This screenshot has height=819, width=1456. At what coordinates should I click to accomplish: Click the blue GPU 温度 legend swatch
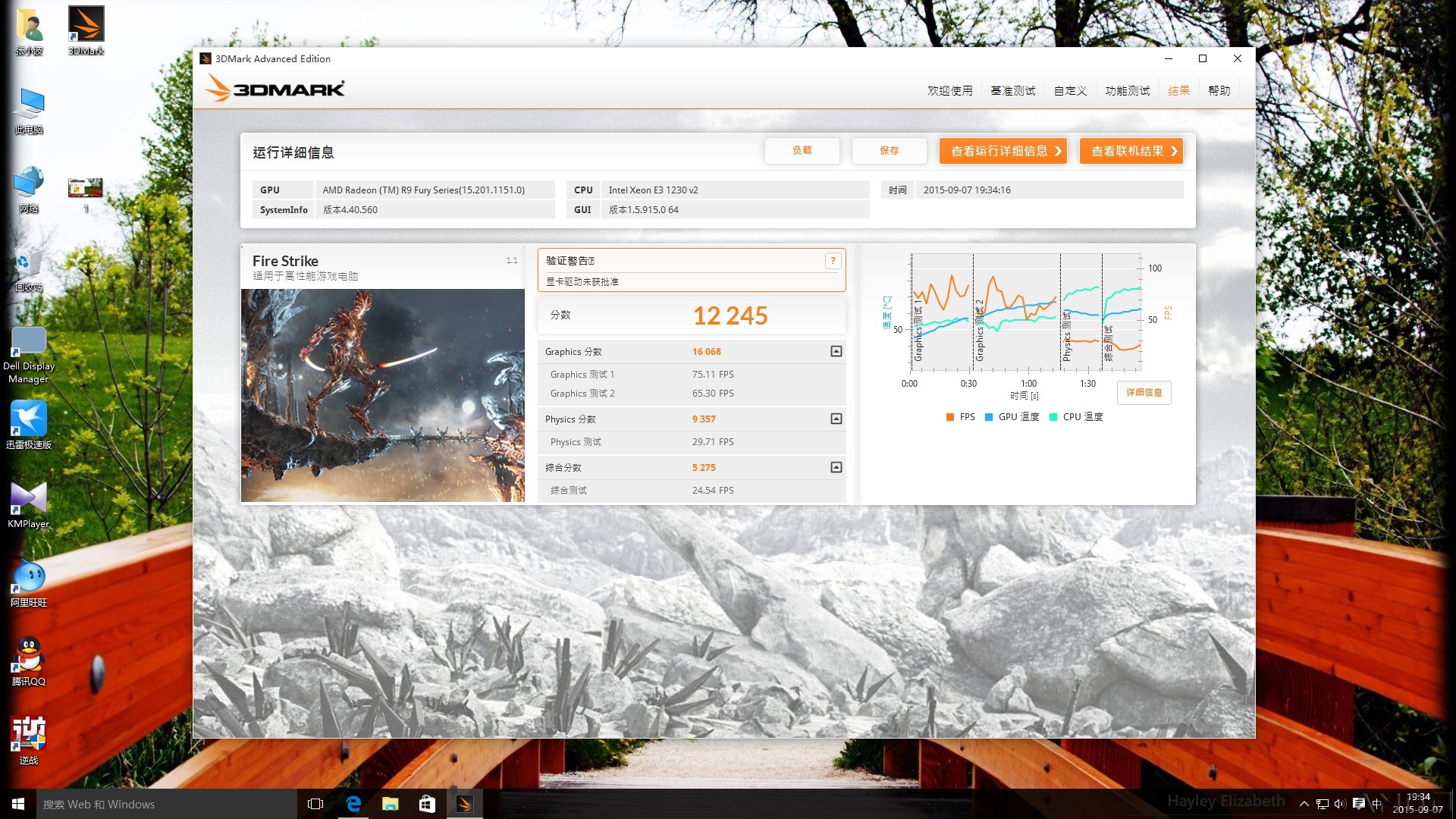[989, 417]
